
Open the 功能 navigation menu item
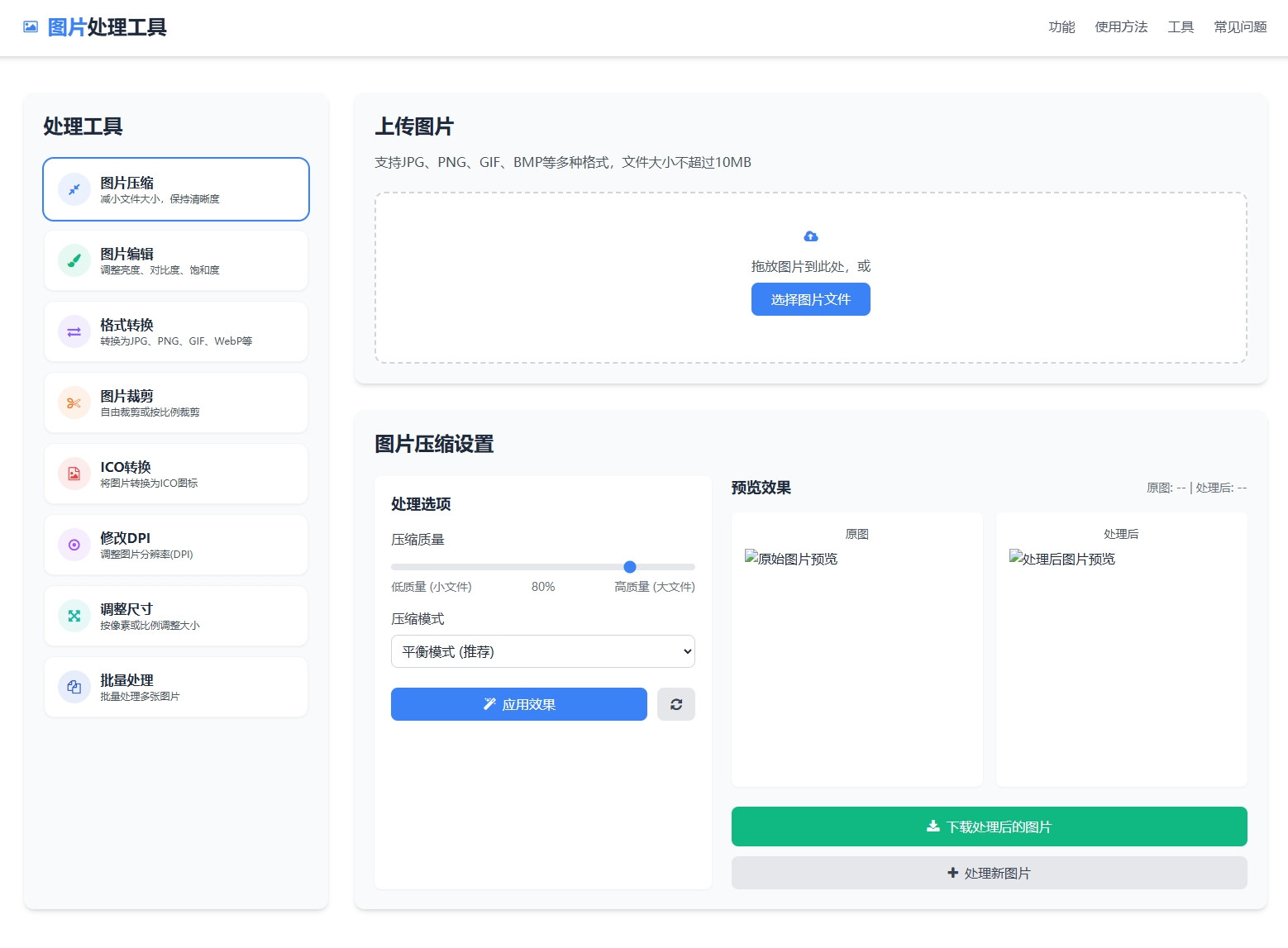click(1061, 27)
